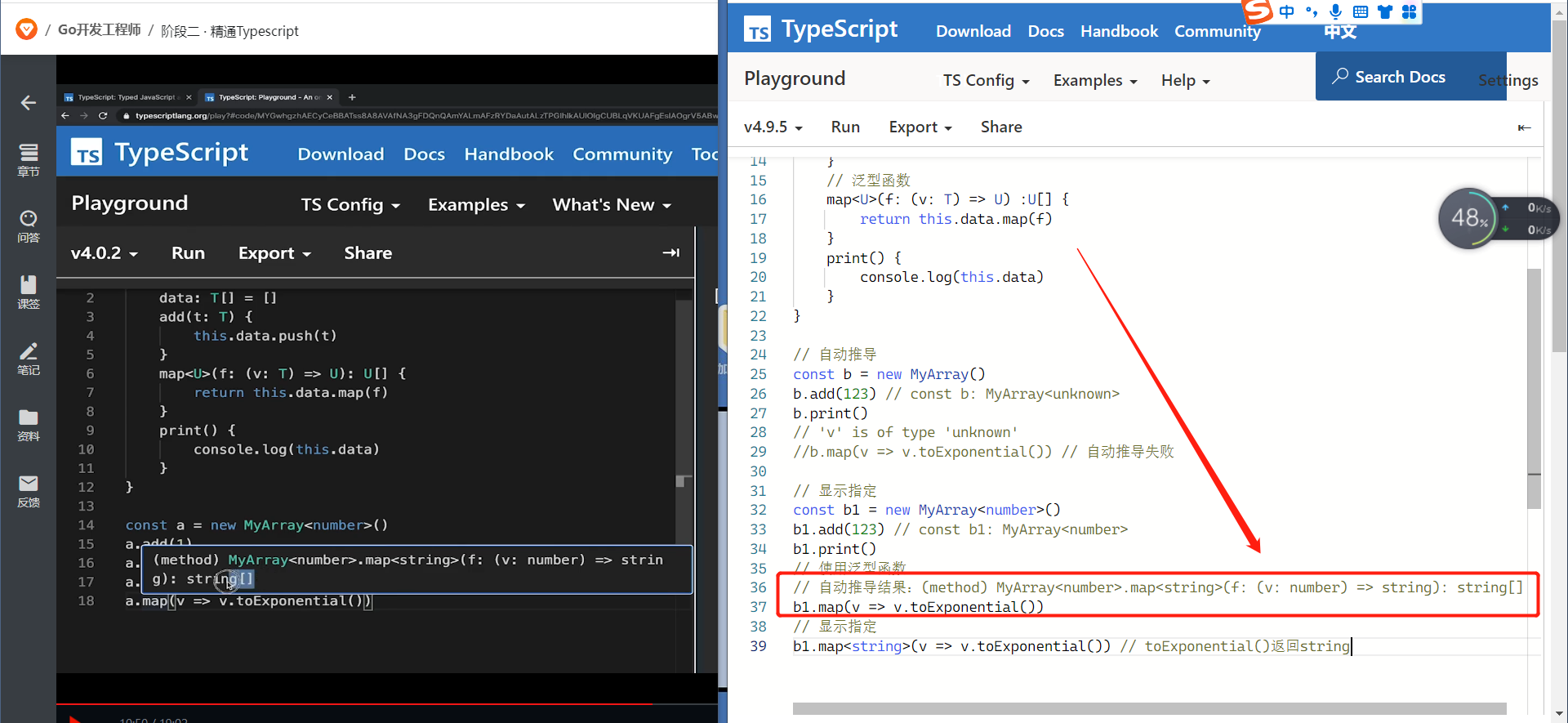Open the 资料 materials panel
This screenshot has height=723, width=1568.
click(29, 425)
